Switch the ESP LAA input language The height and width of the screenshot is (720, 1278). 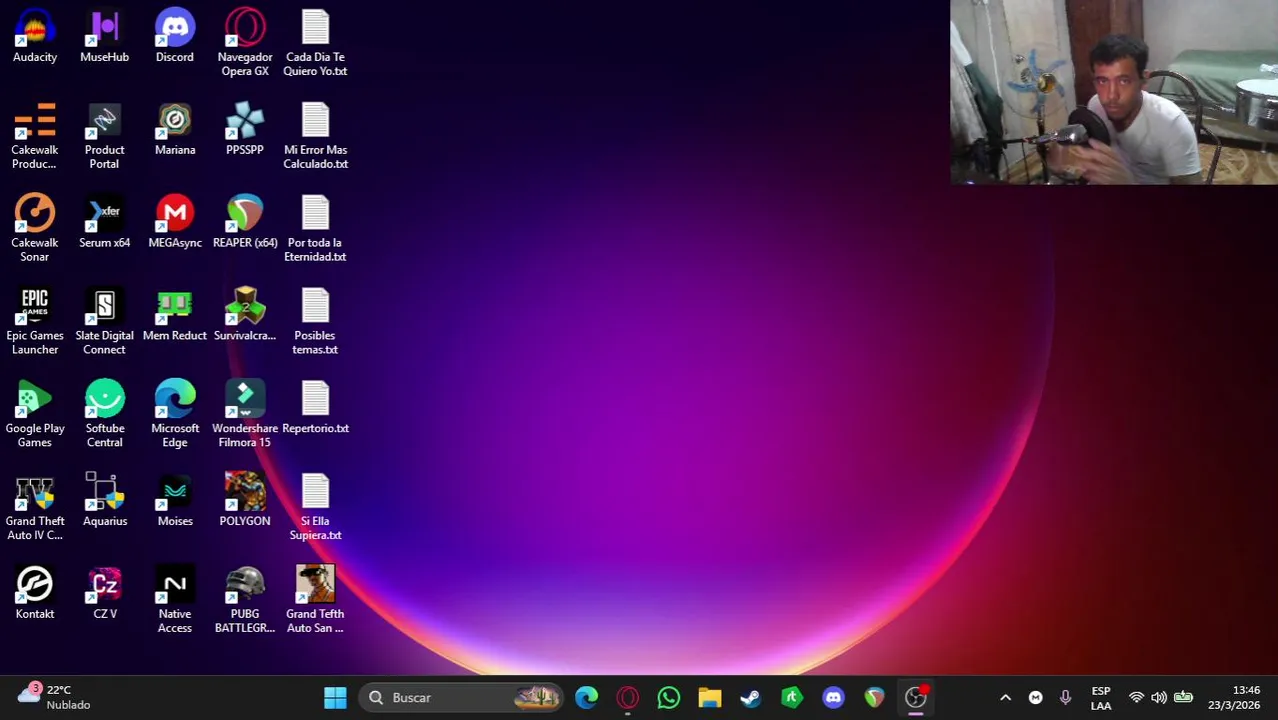1101,697
